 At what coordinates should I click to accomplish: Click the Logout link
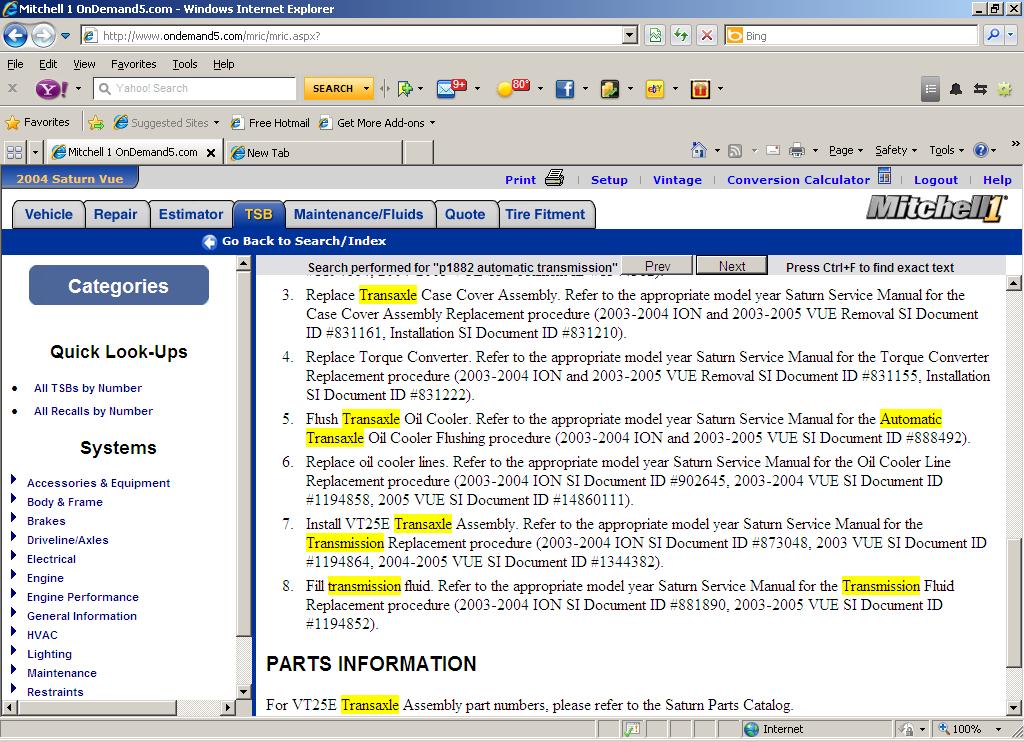[935, 180]
